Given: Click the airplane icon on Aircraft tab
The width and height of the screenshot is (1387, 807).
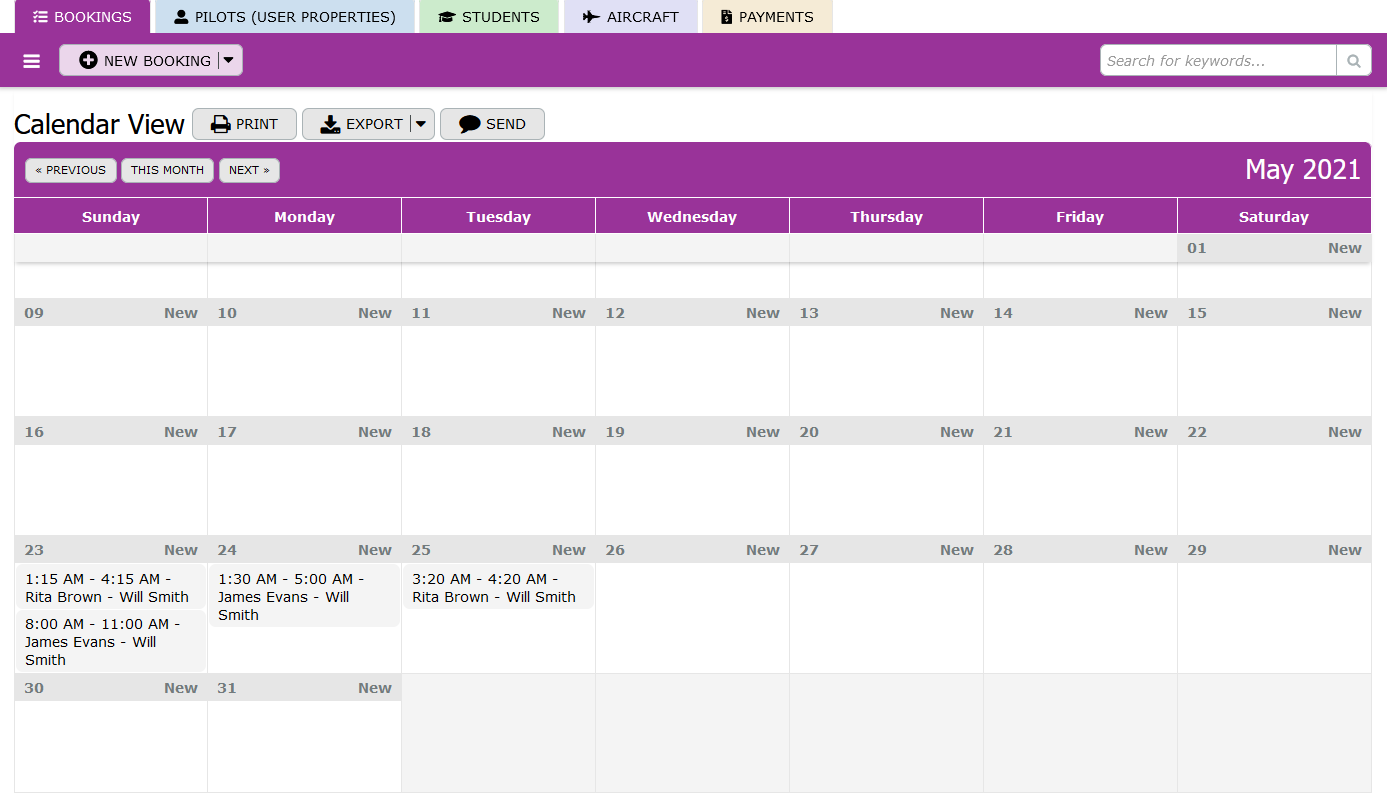Looking at the screenshot, I should (591, 17).
